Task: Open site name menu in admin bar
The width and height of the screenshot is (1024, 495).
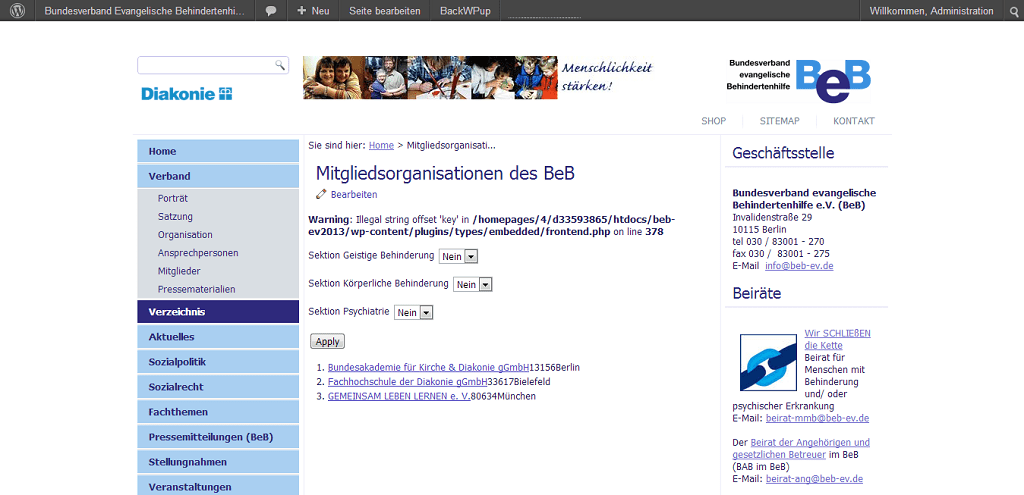Action: coord(144,11)
